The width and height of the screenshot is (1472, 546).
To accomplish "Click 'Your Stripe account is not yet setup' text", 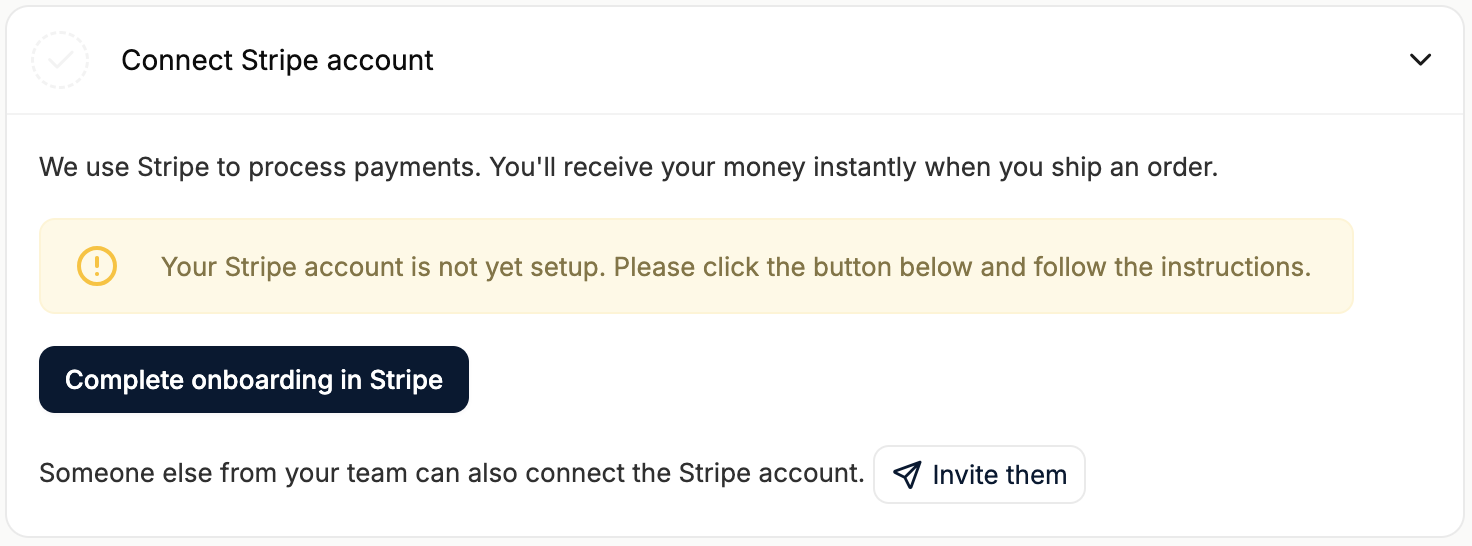I will pos(380,267).
